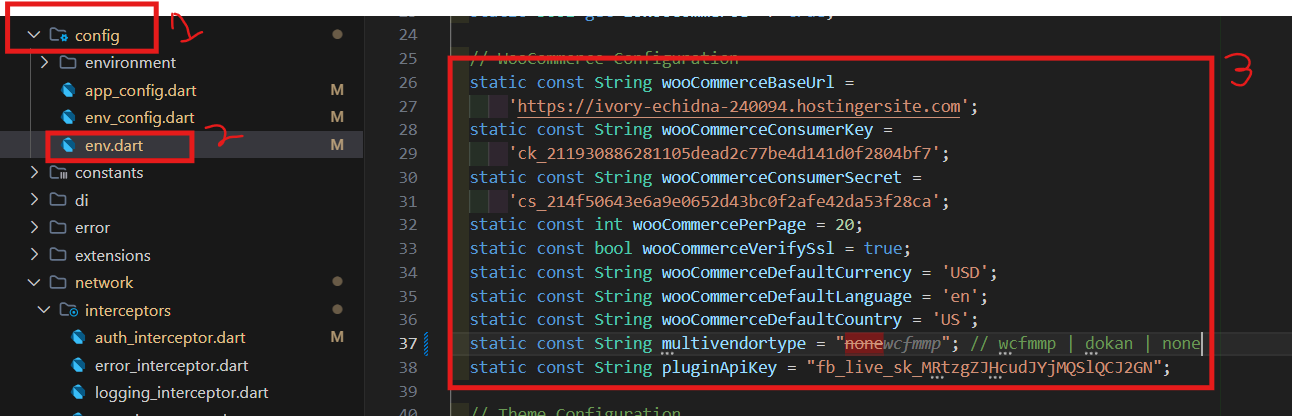Click the M status badge on env_config.dart

pos(337,118)
